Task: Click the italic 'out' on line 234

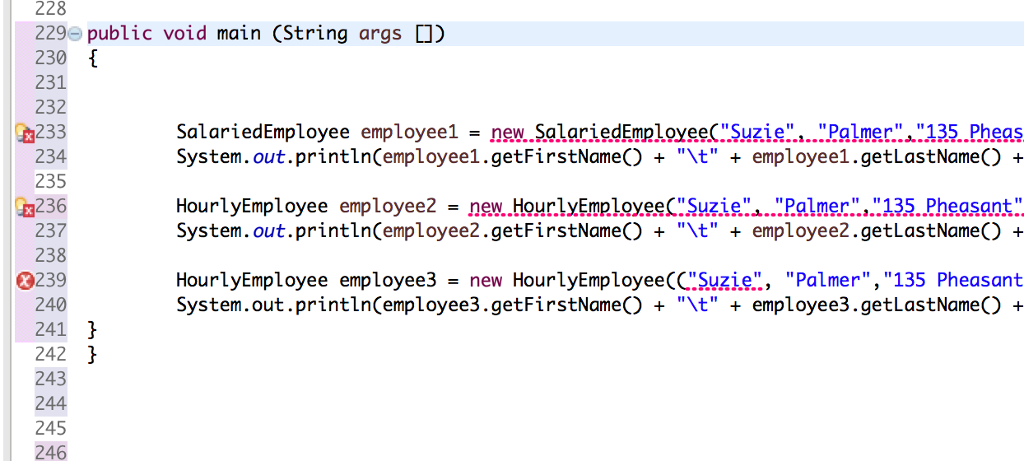Action: tap(268, 157)
